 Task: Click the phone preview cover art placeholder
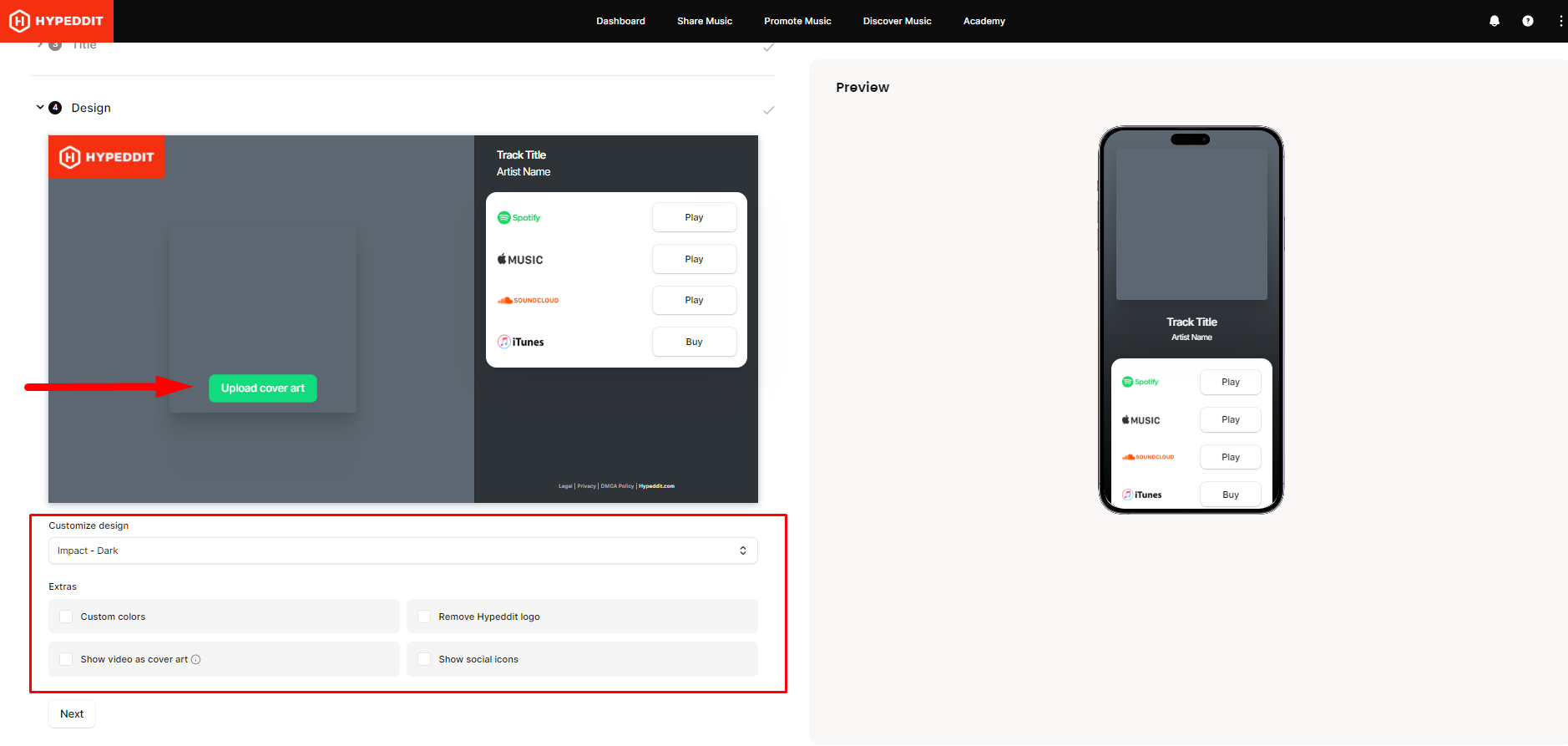(x=1191, y=225)
